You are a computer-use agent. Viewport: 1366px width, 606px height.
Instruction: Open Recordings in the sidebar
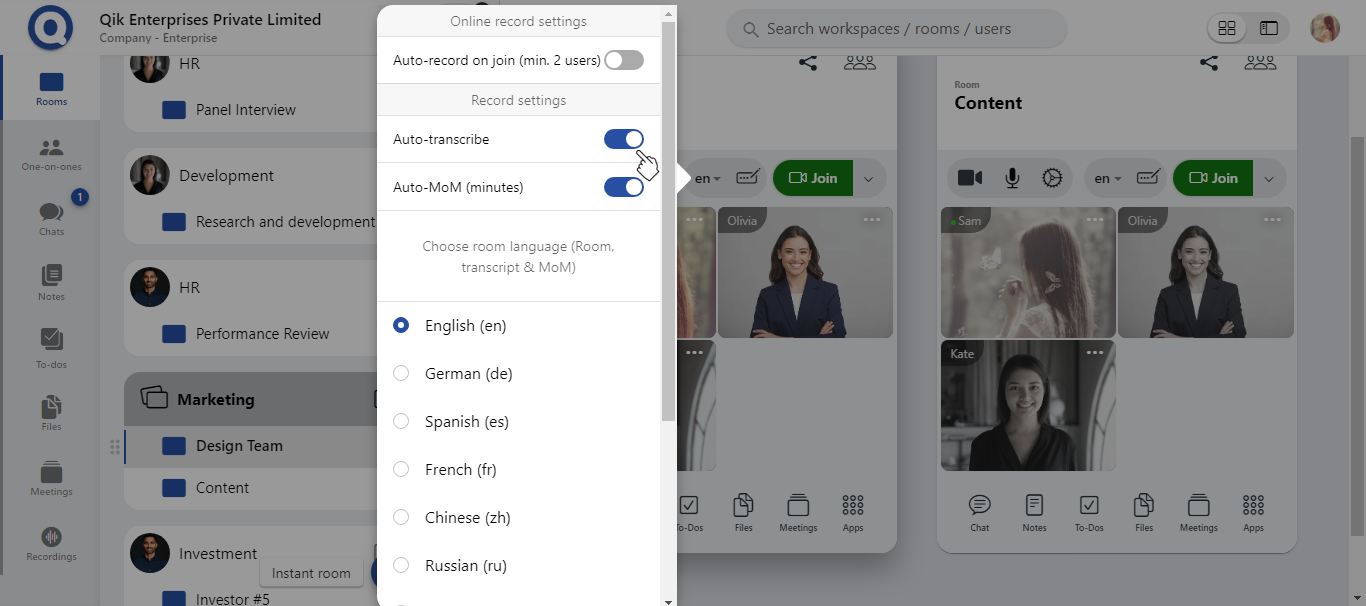[x=50, y=544]
